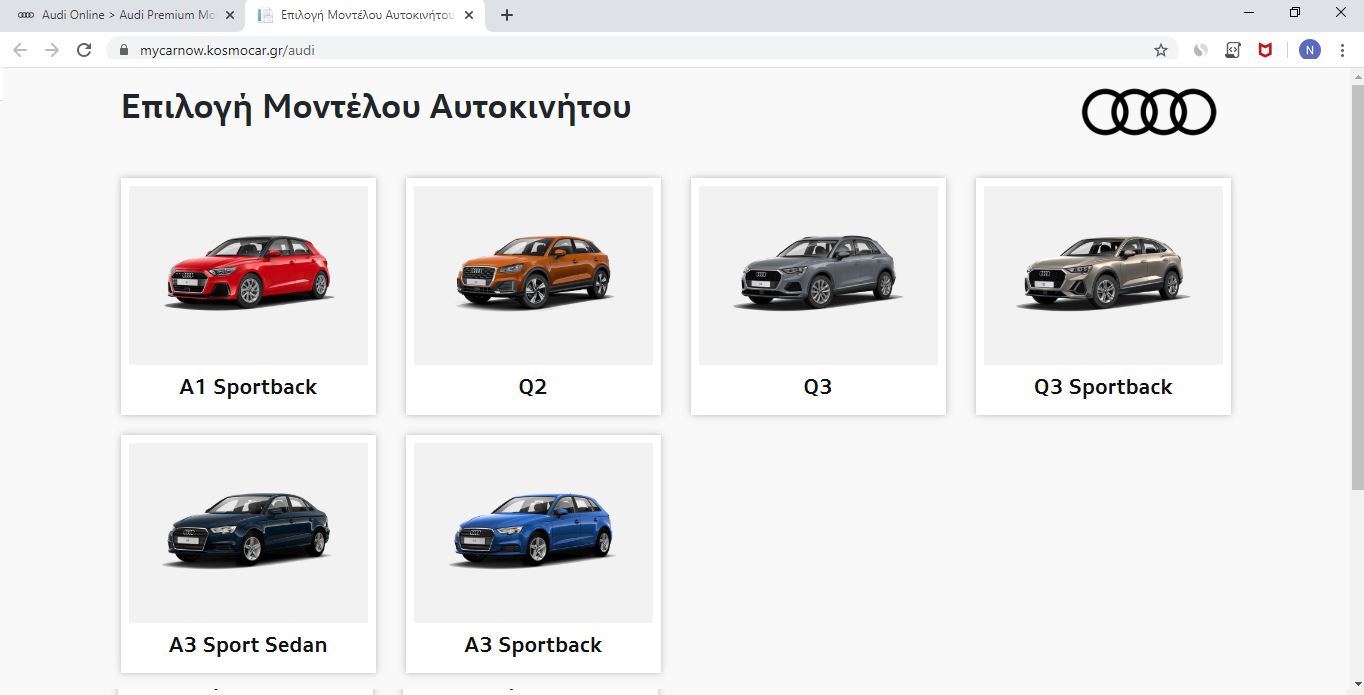1364x695 pixels.
Task: Open the user profile avatar N
Action: (1309, 50)
